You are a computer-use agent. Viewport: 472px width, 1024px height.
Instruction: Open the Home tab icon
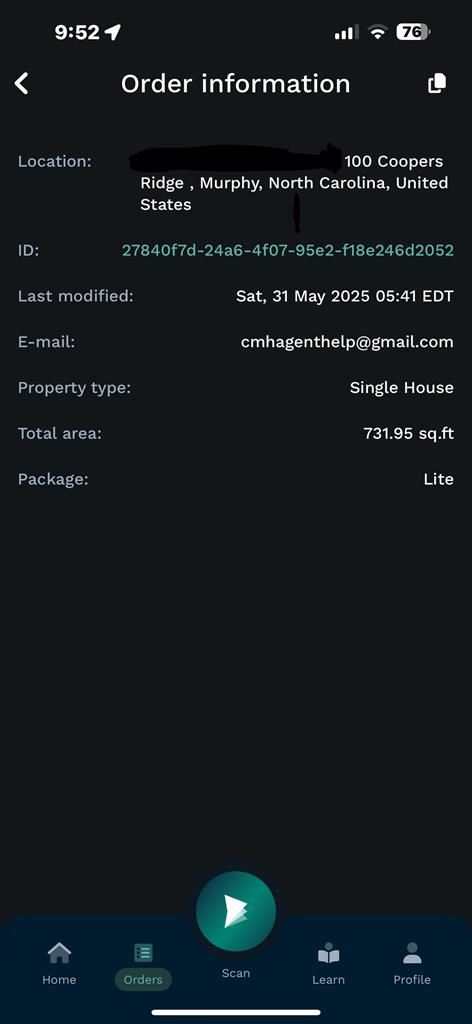(59, 953)
